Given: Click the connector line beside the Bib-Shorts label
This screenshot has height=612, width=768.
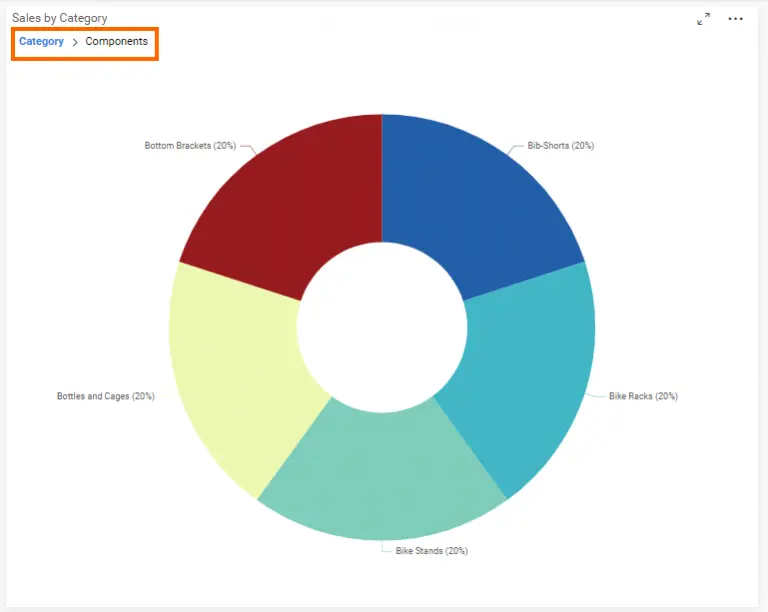Looking at the screenshot, I should coord(518,148).
